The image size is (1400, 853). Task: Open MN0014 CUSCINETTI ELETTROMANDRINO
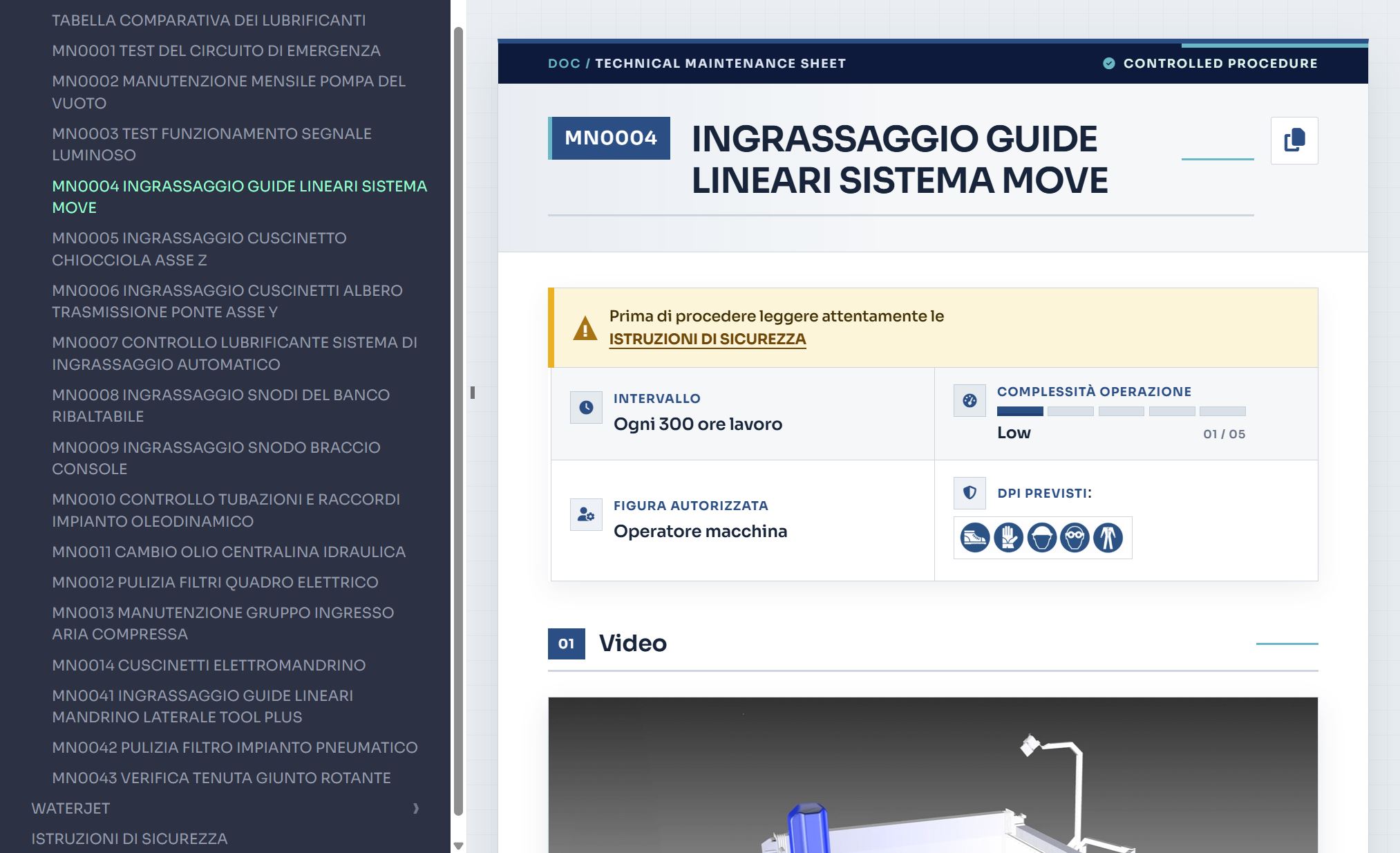pos(209,665)
